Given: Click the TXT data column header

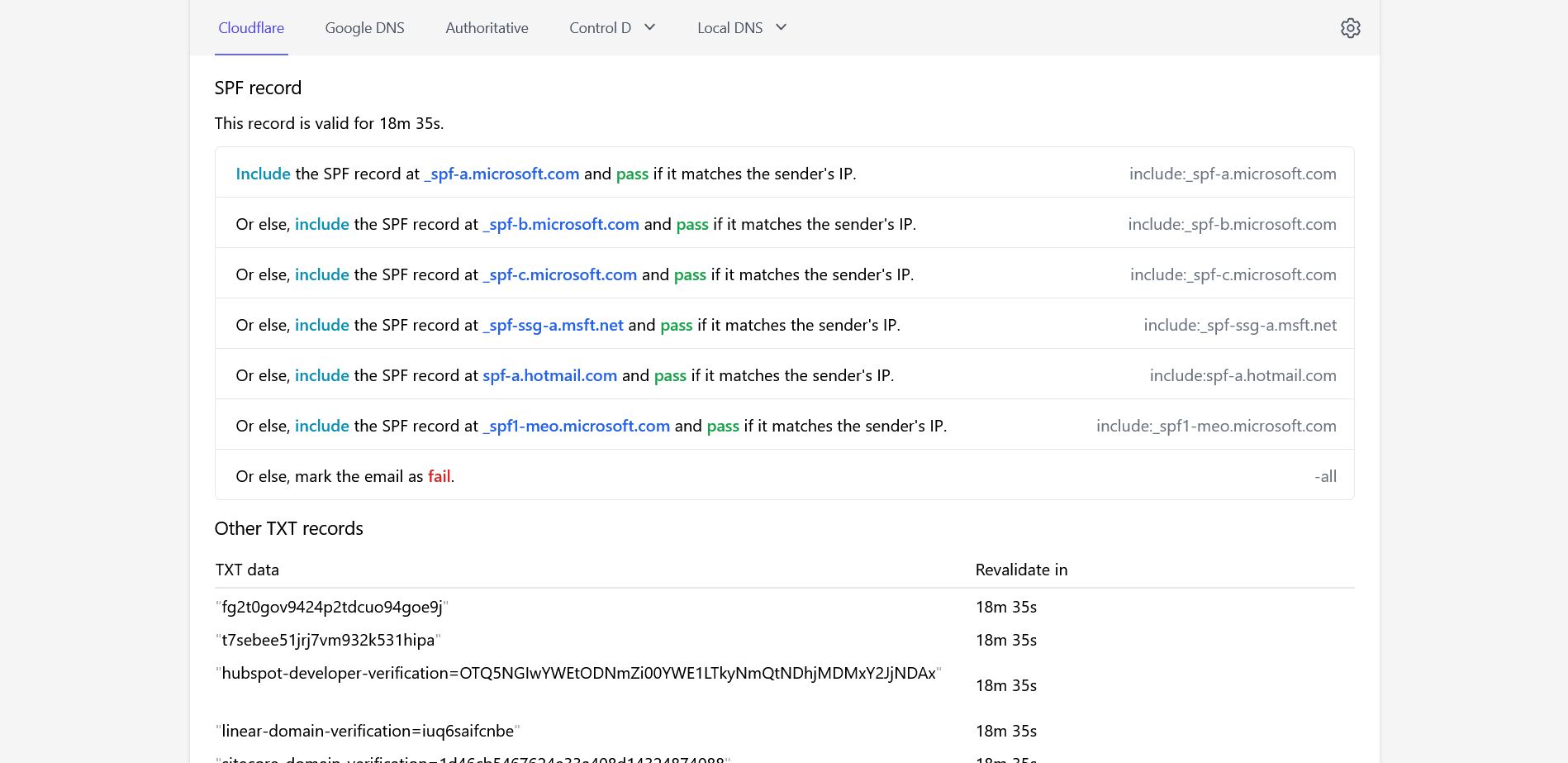Looking at the screenshot, I should pos(247,570).
